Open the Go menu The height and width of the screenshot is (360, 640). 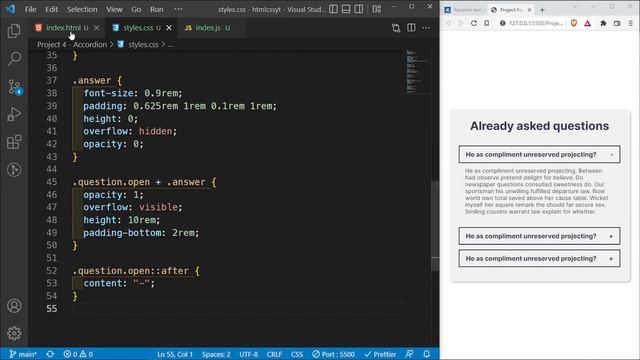pos(136,9)
